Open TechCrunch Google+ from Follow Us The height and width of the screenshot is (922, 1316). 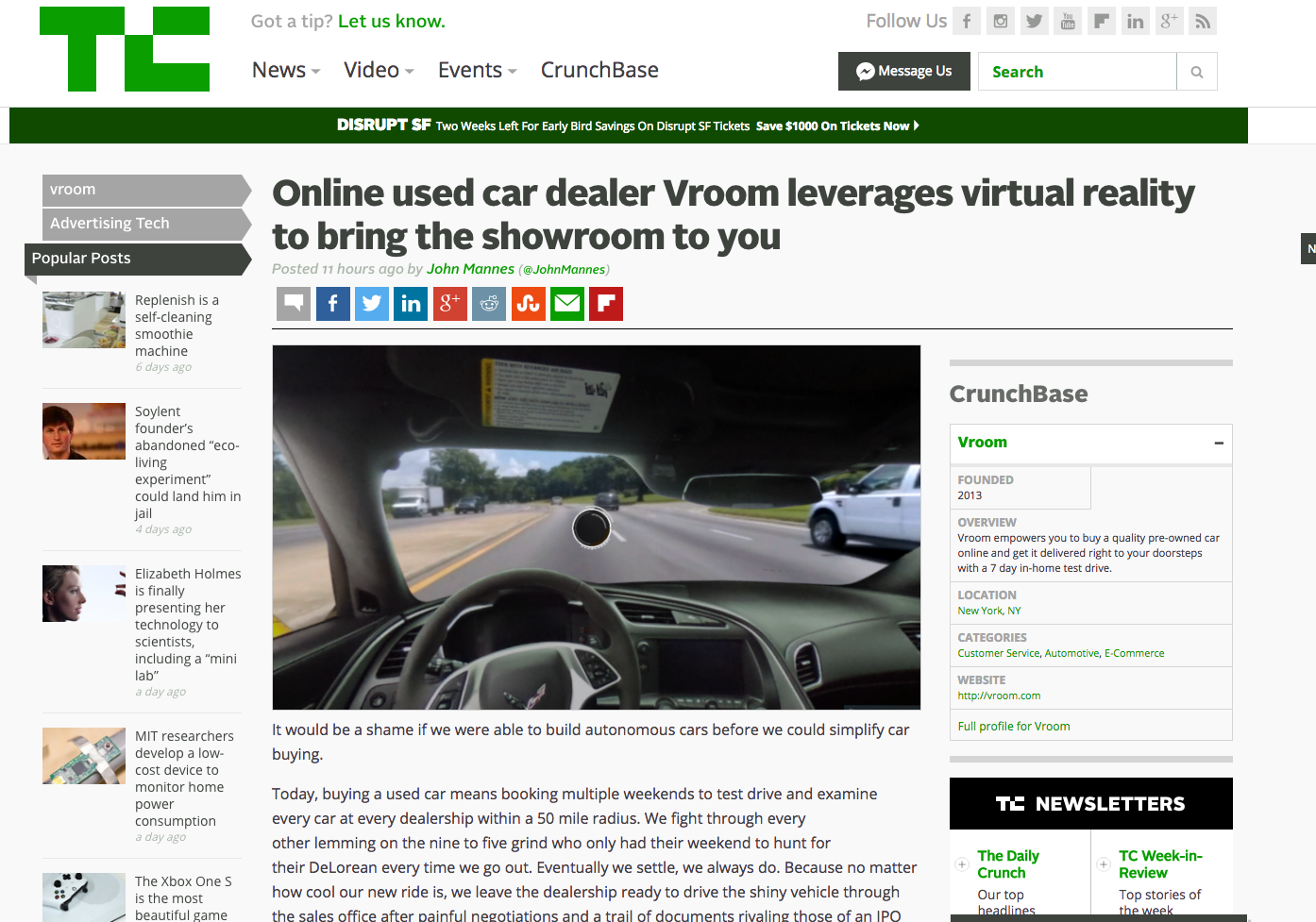pyautogui.click(x=1169, y=21)
